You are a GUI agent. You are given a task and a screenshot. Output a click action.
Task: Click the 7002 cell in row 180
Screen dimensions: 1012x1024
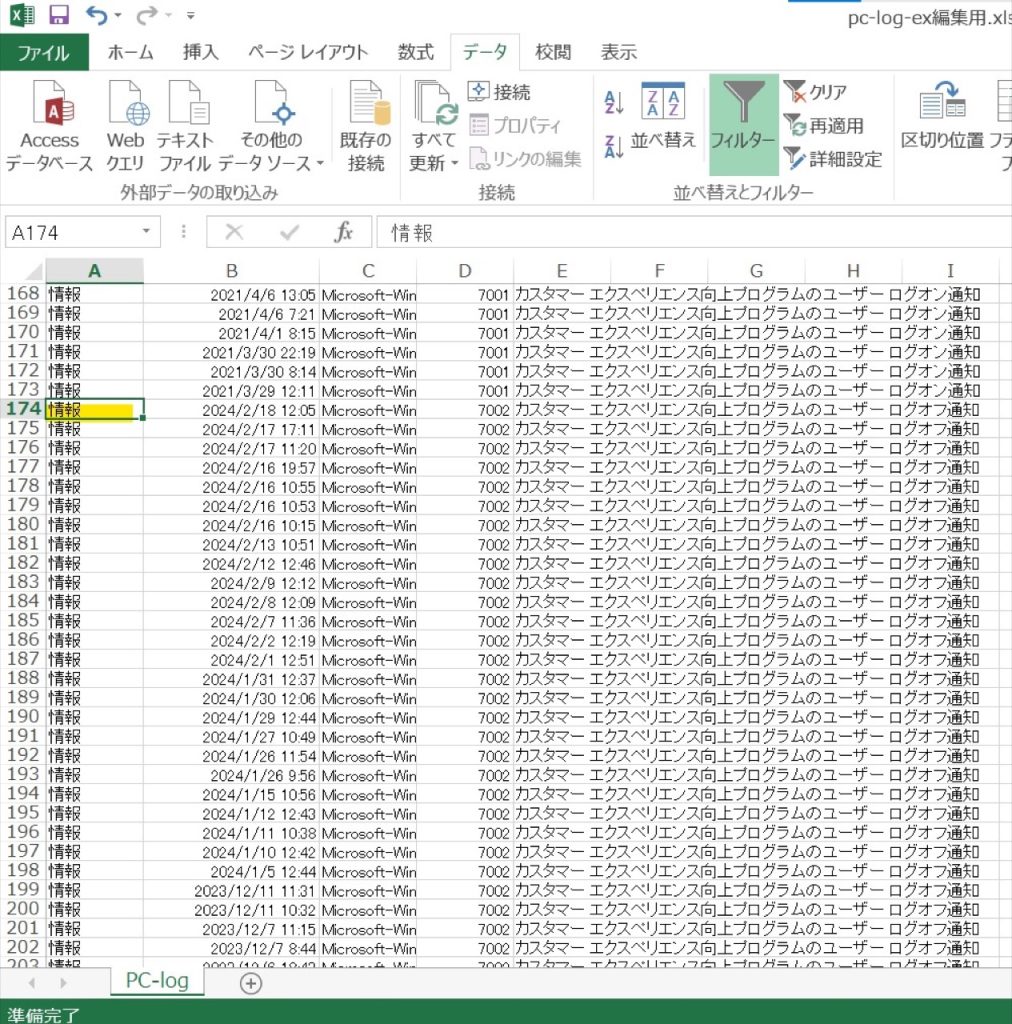point(465,525)
